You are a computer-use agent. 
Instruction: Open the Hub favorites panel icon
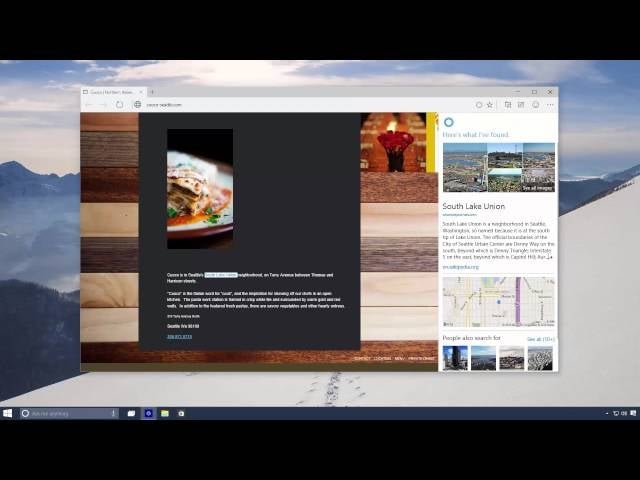(508, 104)
